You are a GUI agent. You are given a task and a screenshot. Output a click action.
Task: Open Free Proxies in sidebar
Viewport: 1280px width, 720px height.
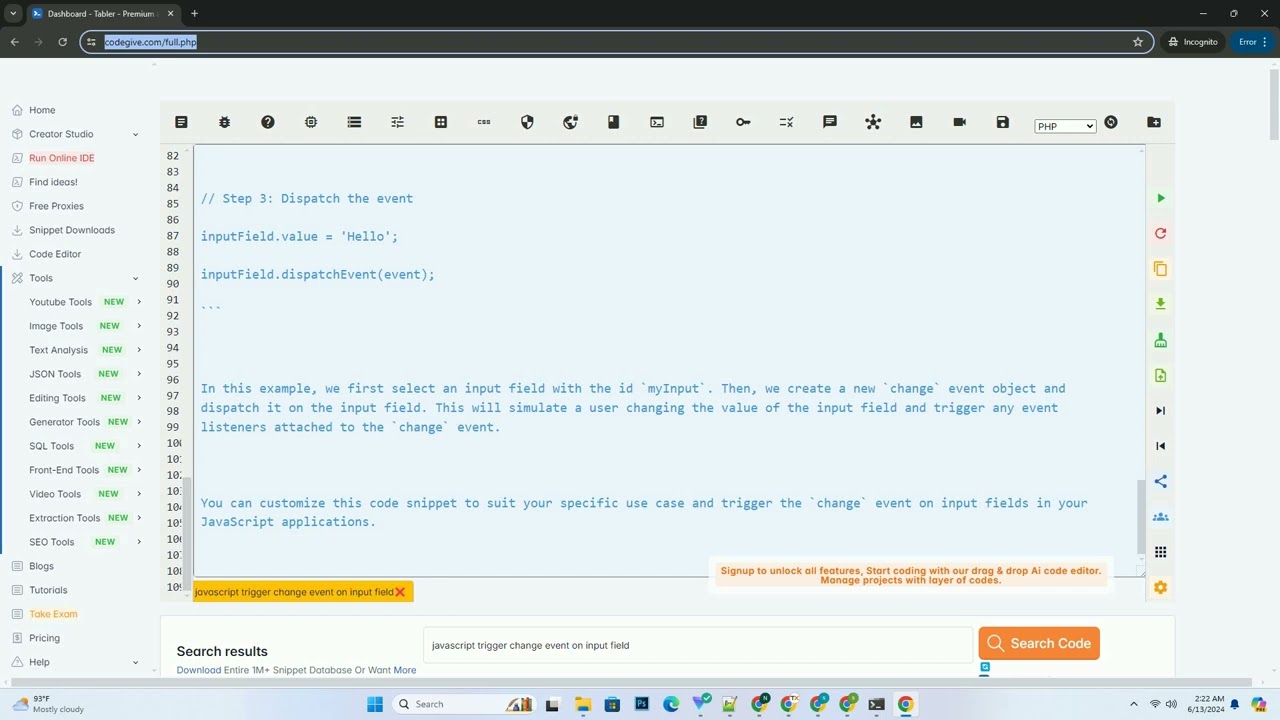[56, 206]
